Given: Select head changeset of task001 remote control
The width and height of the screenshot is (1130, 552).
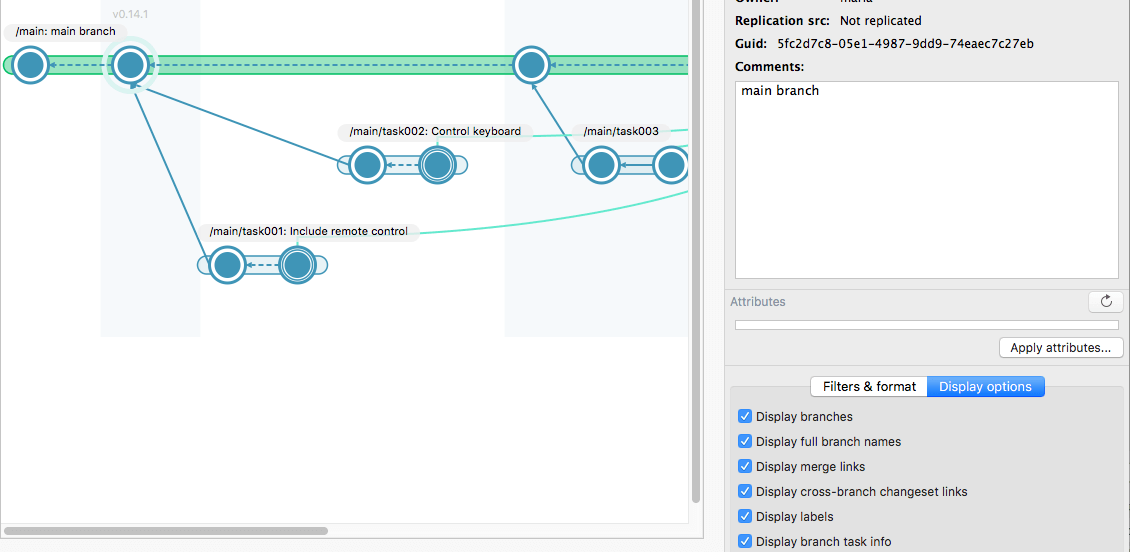Looking at the screenshot, I should [297, 265].
